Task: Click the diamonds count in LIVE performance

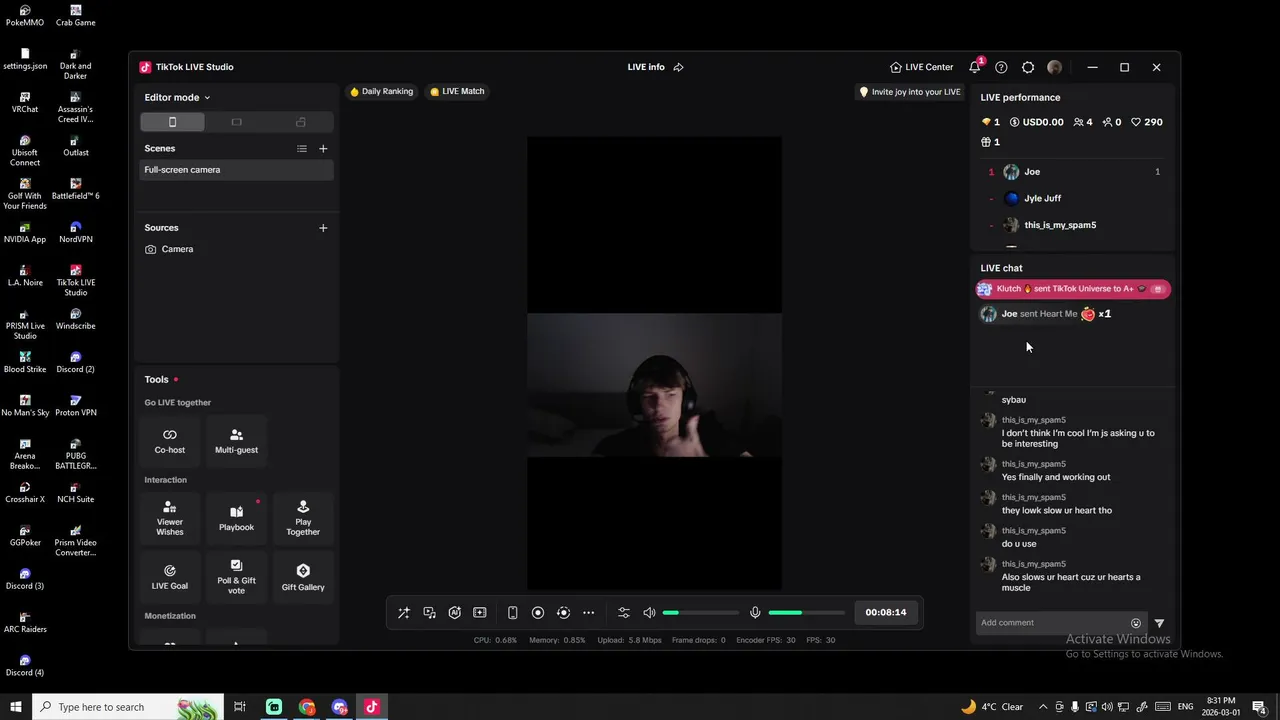Action: tap(990, 122)
